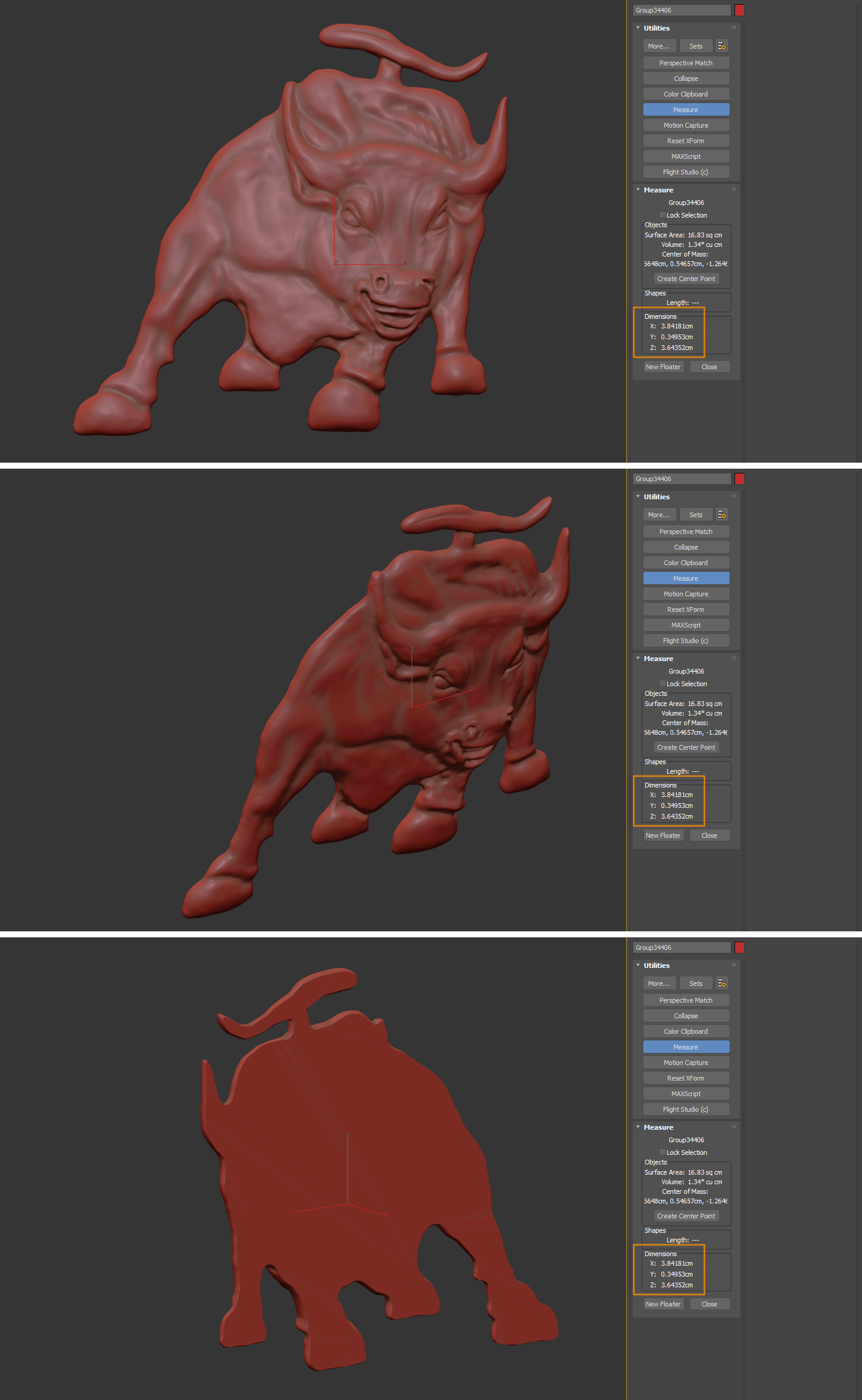Image resolution: width=862 pixels, height=1400 pixels.
Task: Open Configure Button Sets icon in top panel
Action: [722, 46]
